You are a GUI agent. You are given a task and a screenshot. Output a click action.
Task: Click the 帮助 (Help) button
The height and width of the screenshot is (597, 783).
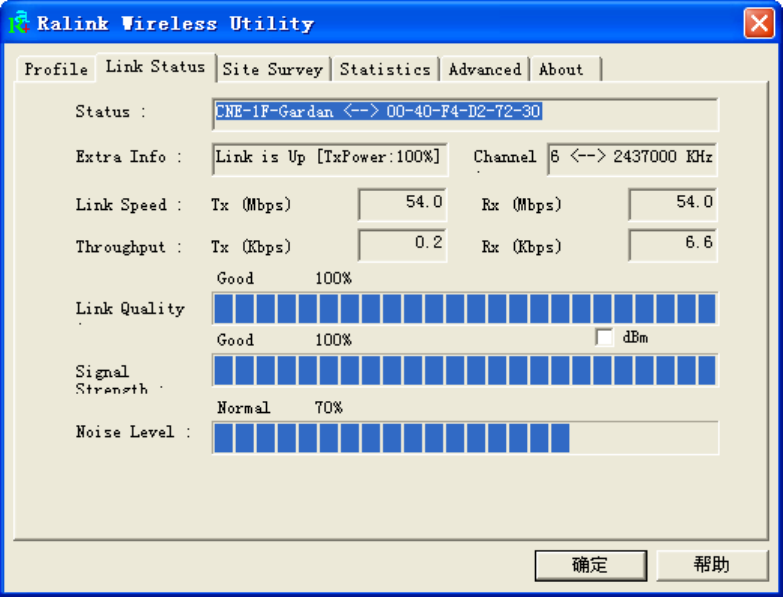pos(712,565)
